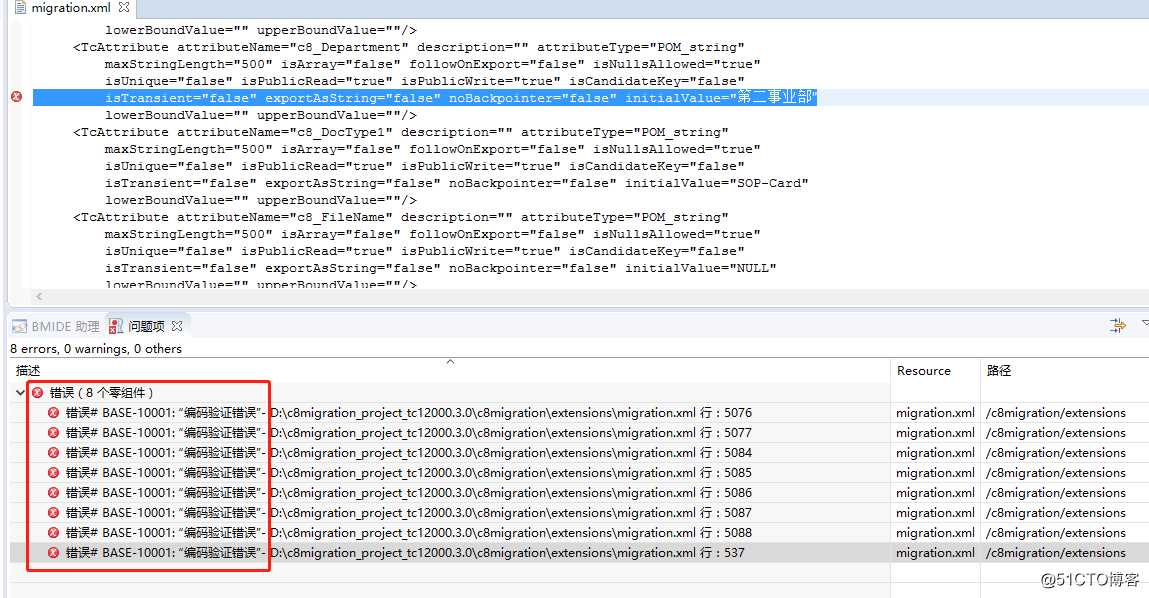
Task: Select the 问题项 problems tab
Action: point(146,326)
